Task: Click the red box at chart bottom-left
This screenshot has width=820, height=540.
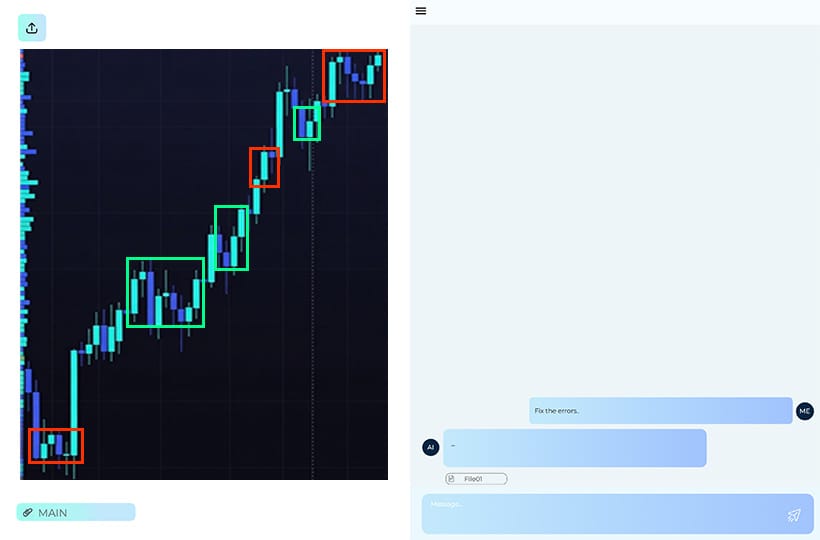Action: tap(56, 445)
